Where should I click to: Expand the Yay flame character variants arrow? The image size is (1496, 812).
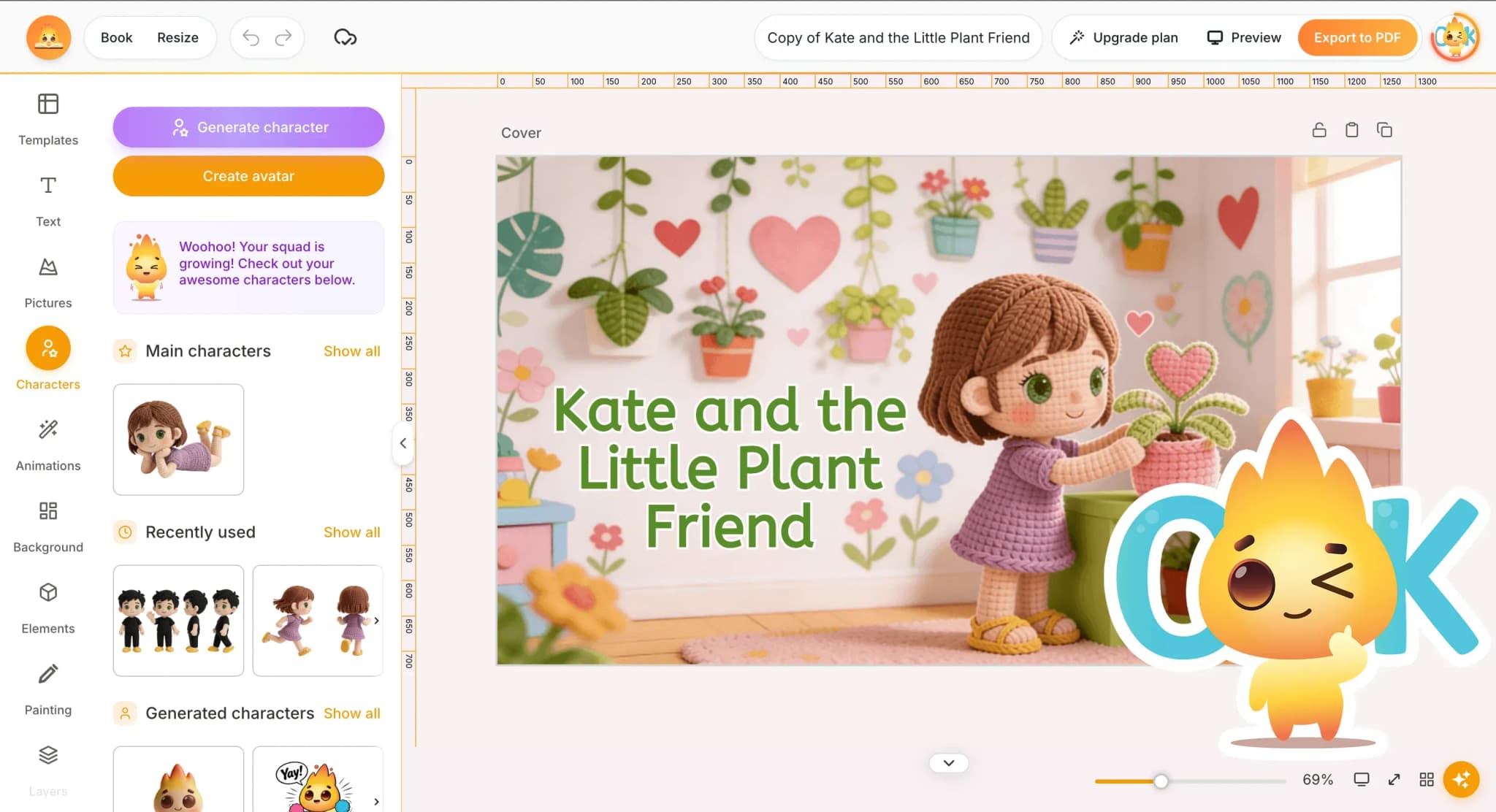click(x=376, y=802)
